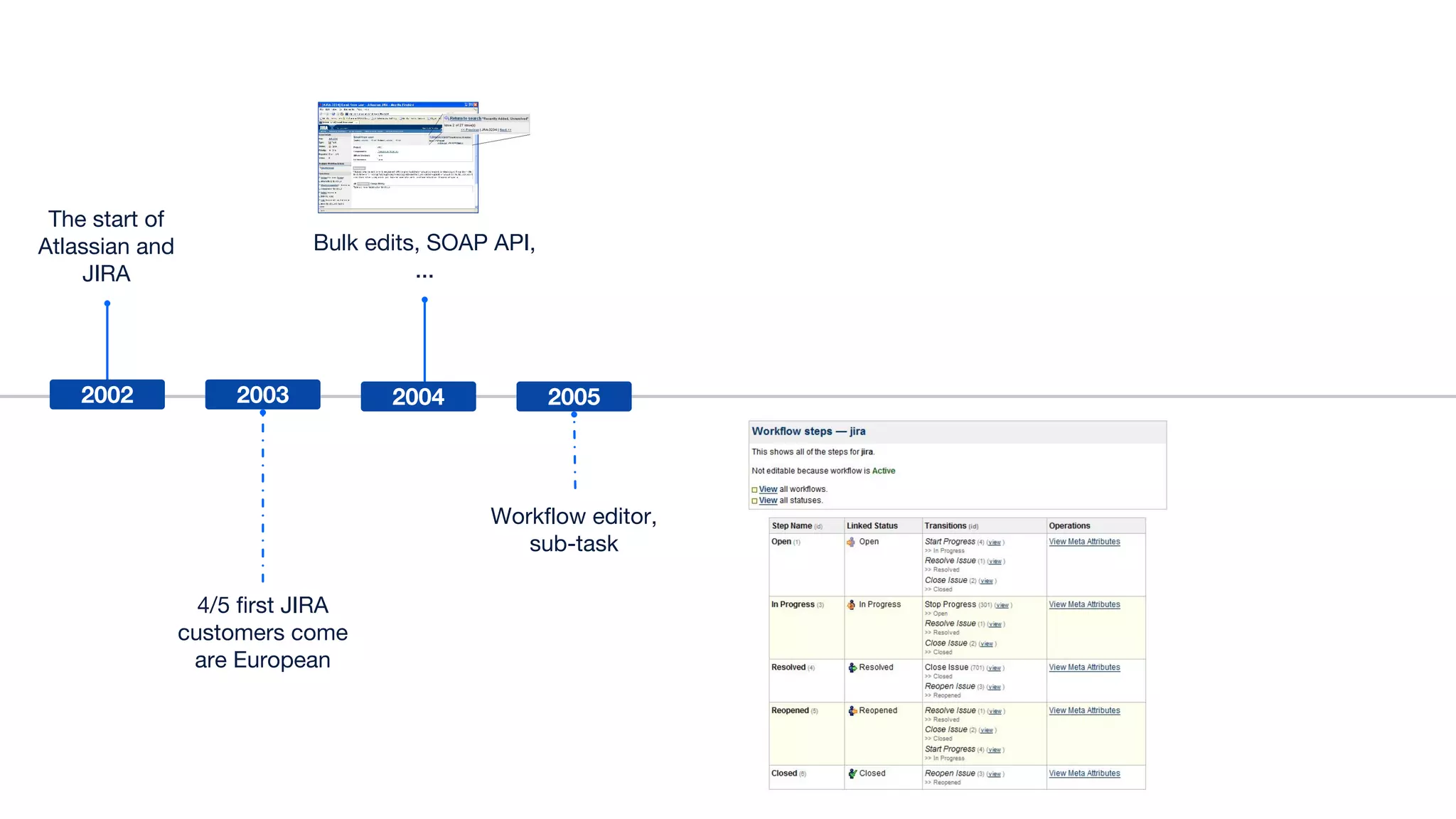Click the Resolved status icon
1456x819 pixels.
point(852,668)
